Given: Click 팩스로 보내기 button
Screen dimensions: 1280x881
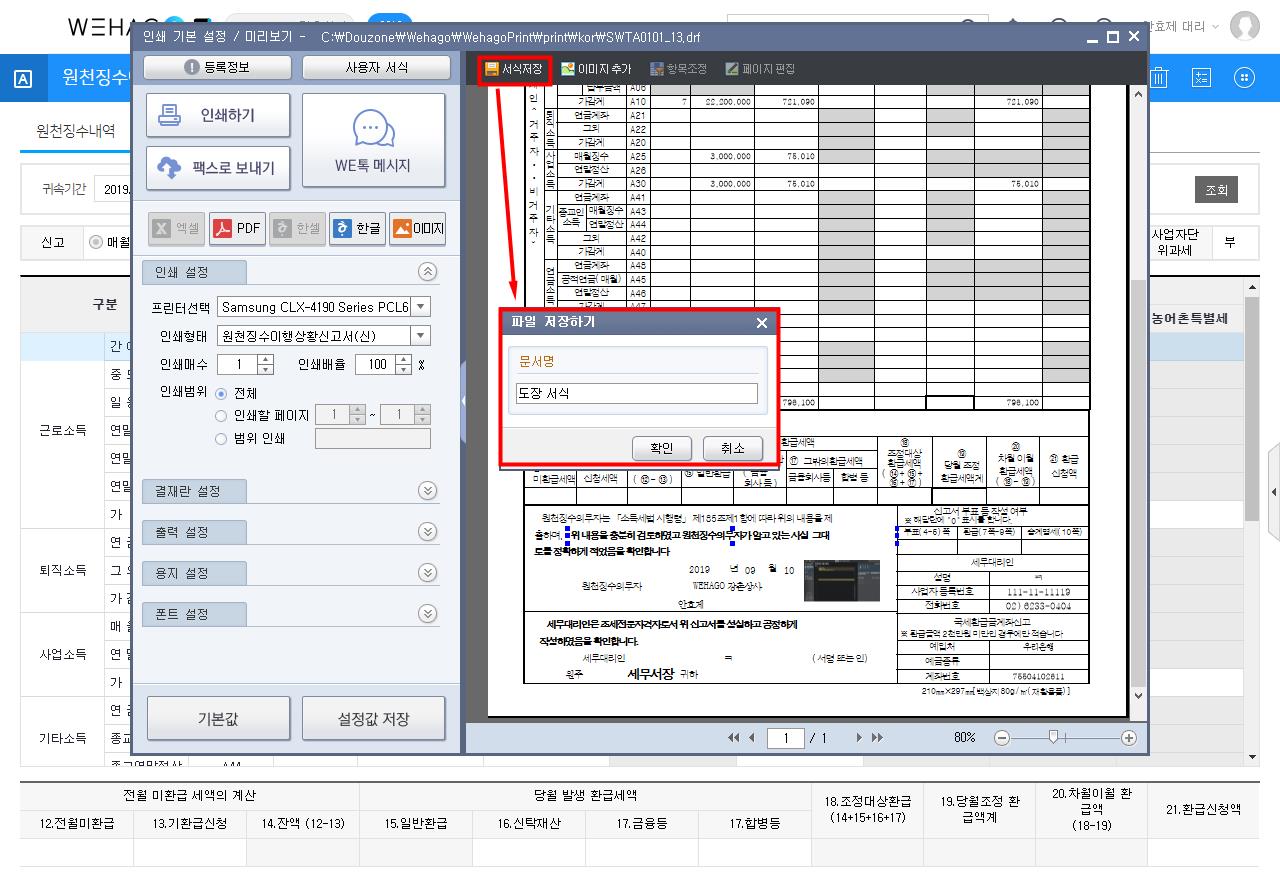Looking at the screenshot, I should [x=218, y=167].
